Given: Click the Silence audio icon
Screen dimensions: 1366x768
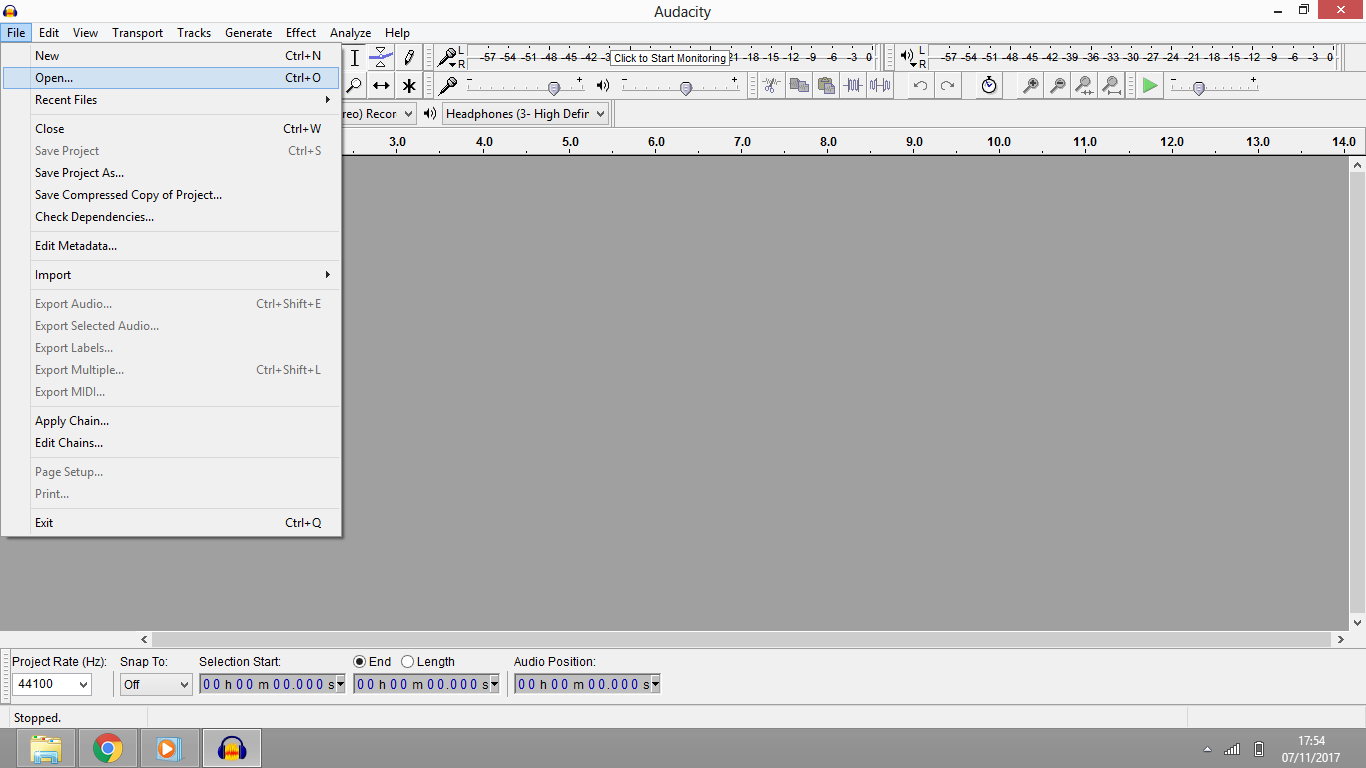Looking at the screenshot, I should [x=879, y=86].
